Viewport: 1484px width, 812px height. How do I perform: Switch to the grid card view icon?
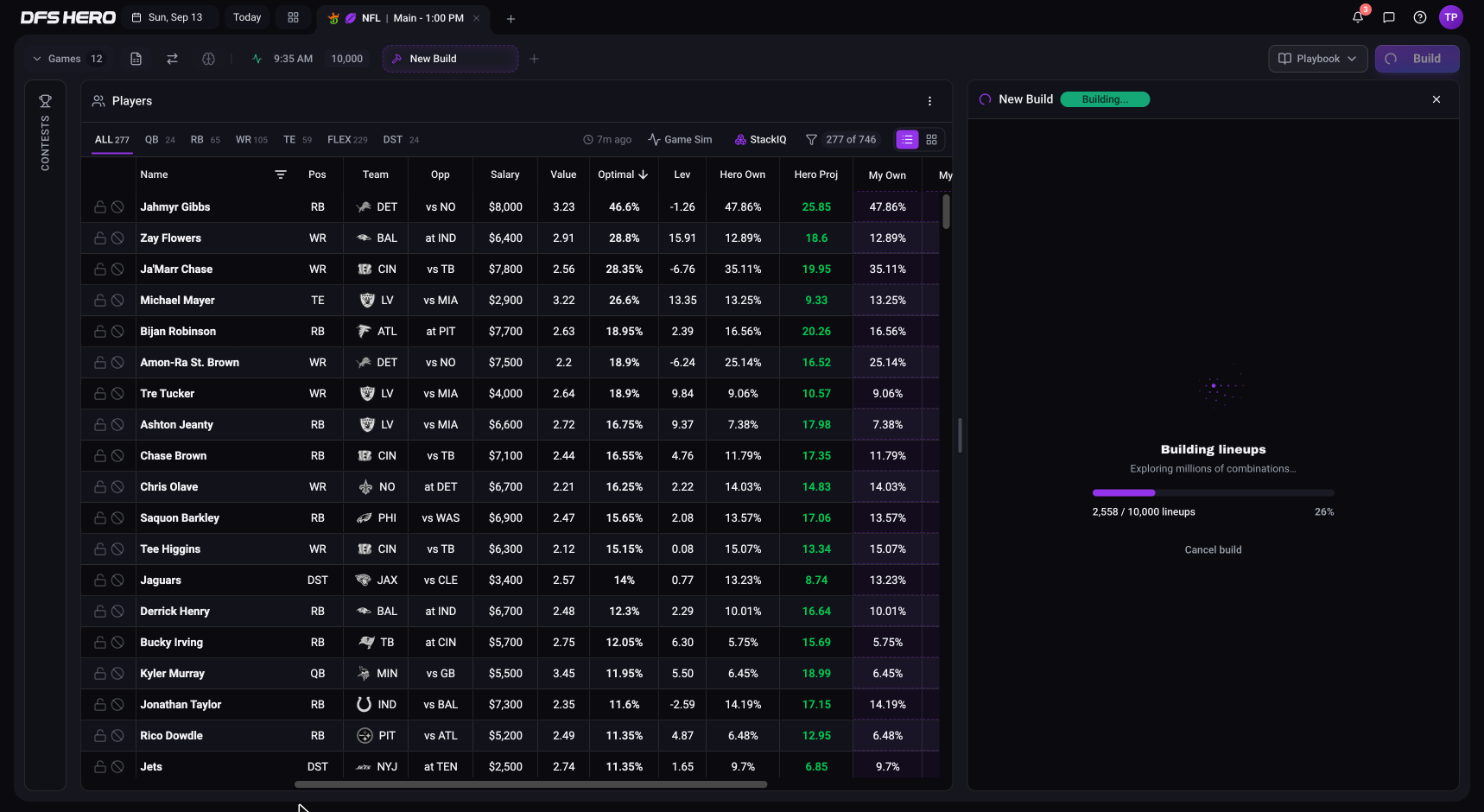click(x=932, y=140)
